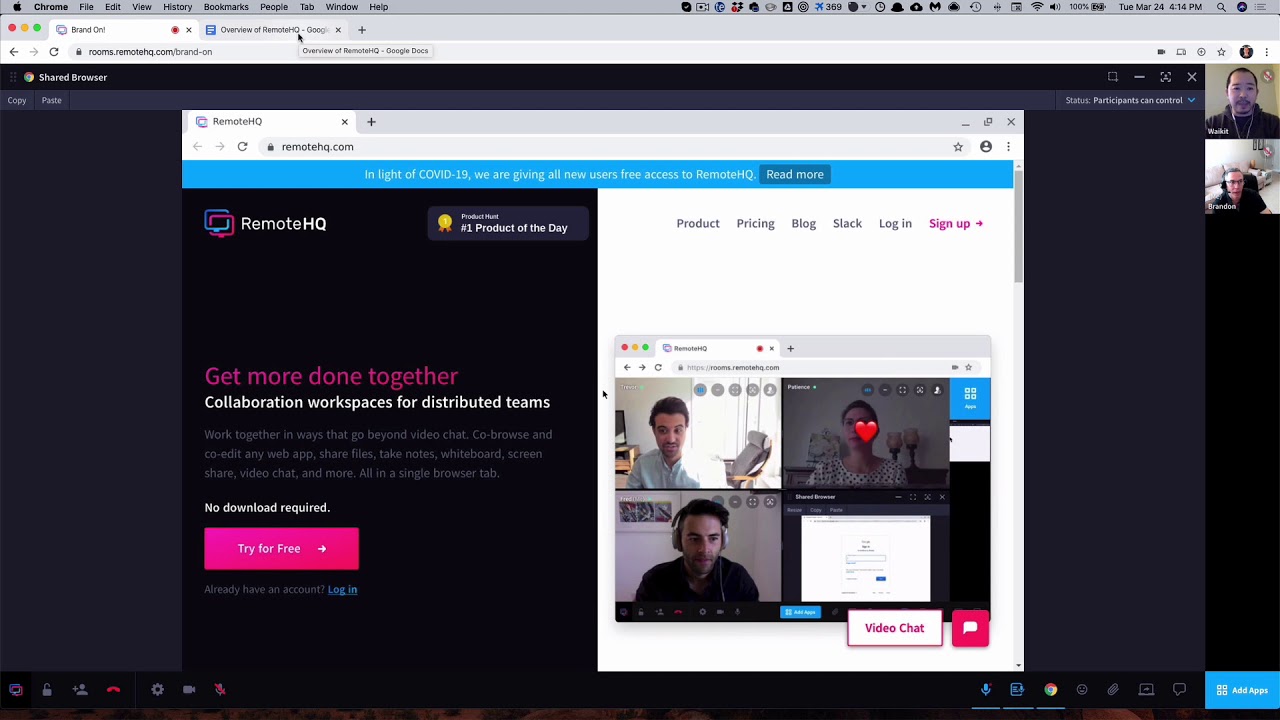Open the transcription notes icon
The height and width of the screenshot is (720, 1280).
tap(1017, 690)
